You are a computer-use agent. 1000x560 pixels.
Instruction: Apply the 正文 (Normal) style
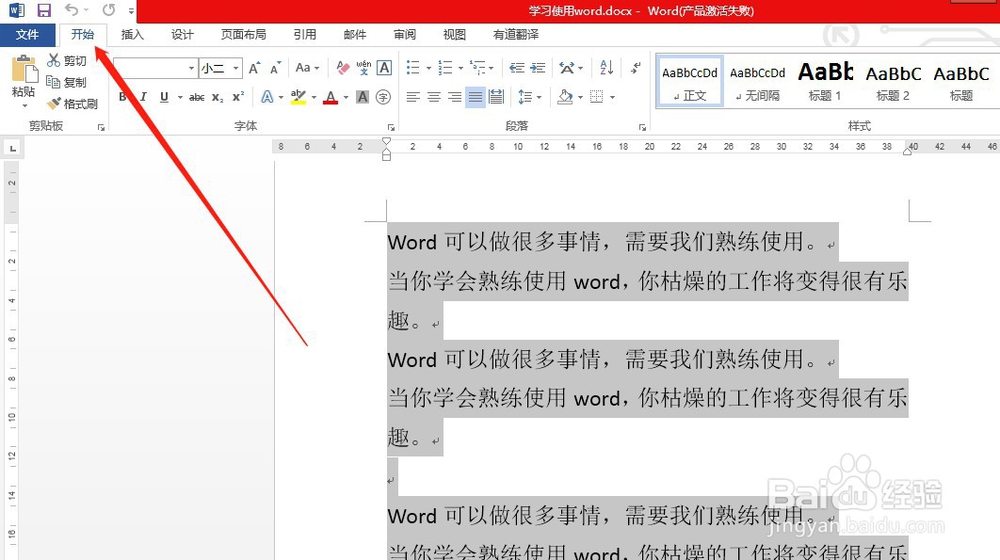pos(689,82)
